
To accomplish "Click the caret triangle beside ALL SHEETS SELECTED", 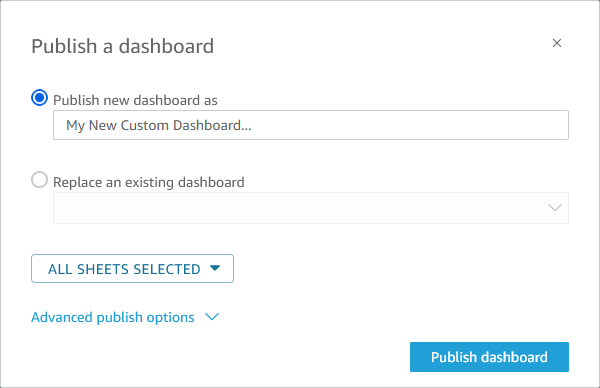I will [215, 268].
